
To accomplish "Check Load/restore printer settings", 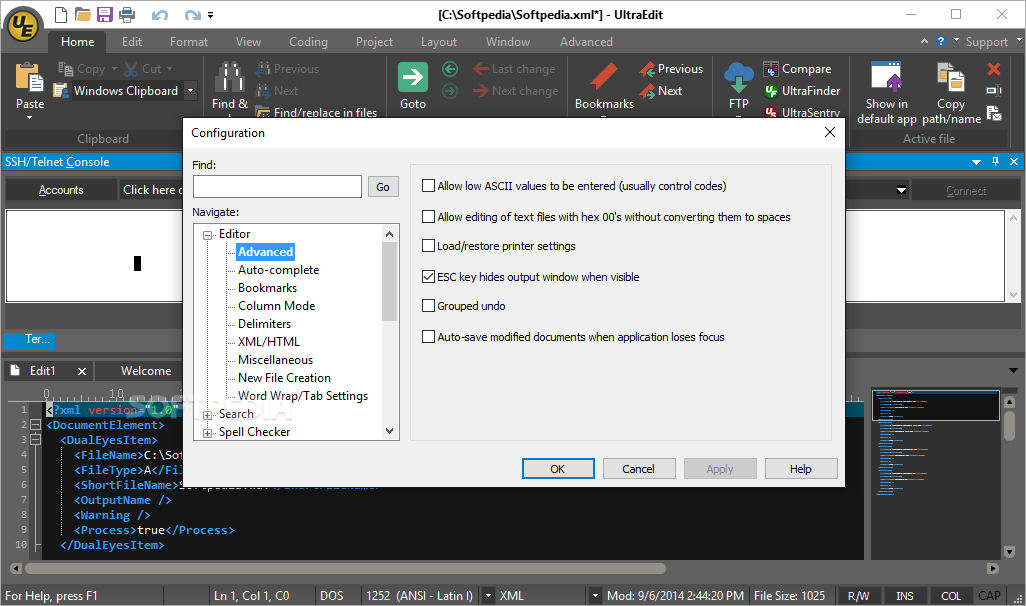I will (429, 246).
